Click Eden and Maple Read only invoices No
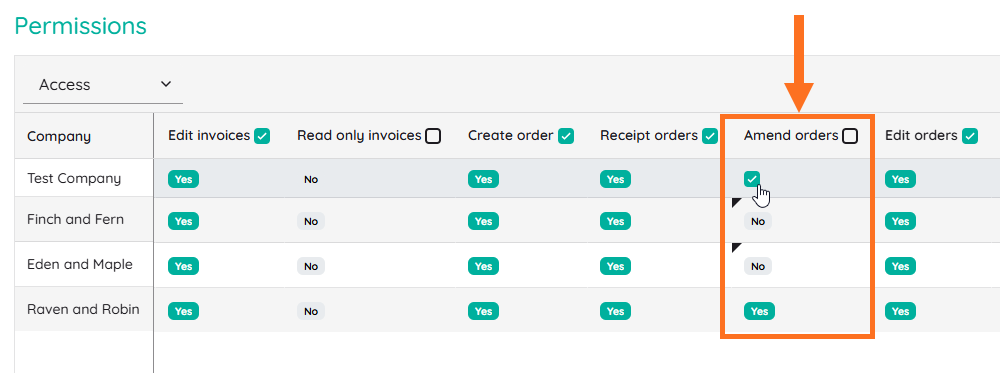 pyautogui.click(x=311, y=266)
